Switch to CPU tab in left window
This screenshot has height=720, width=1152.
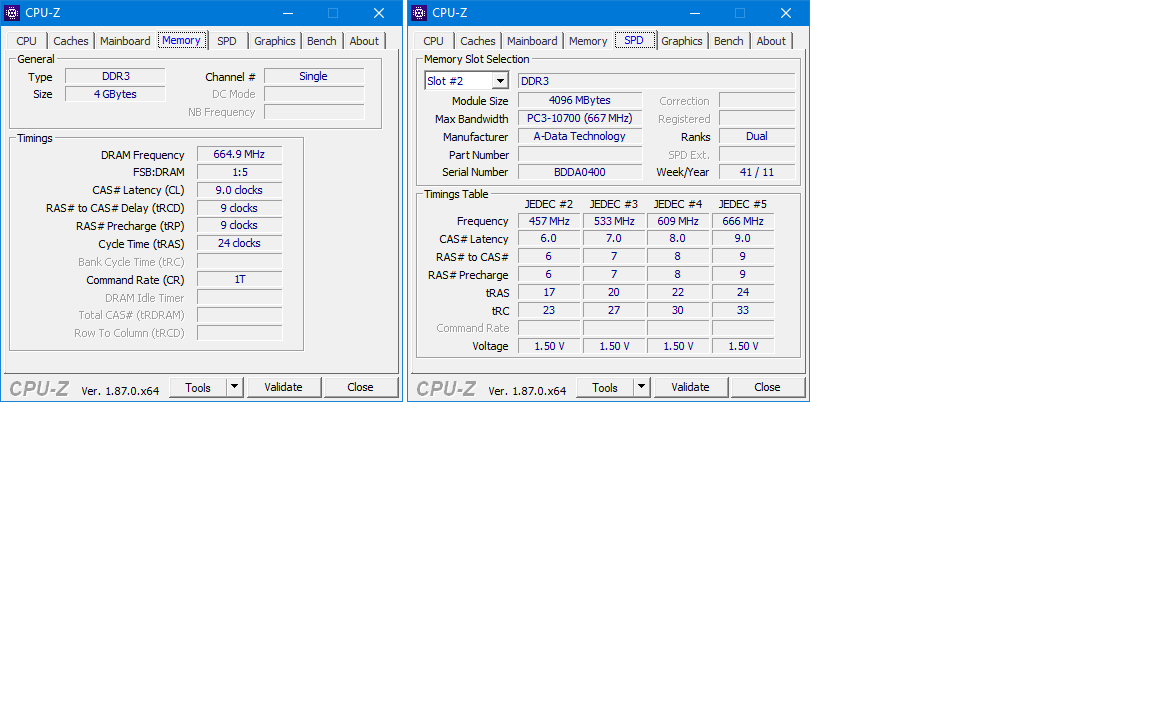tap(27, 41)
